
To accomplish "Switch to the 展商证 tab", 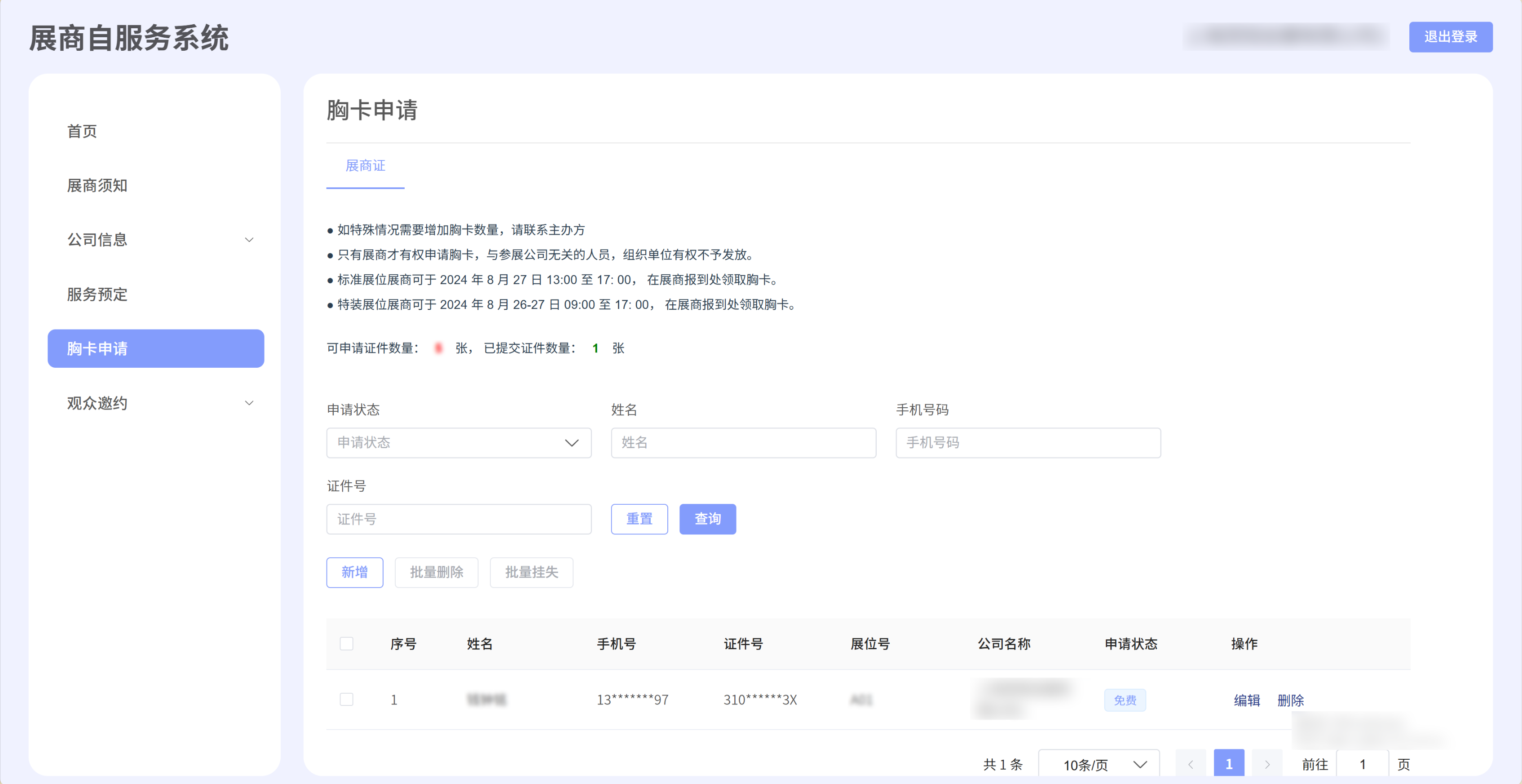I will coord(365,166).
